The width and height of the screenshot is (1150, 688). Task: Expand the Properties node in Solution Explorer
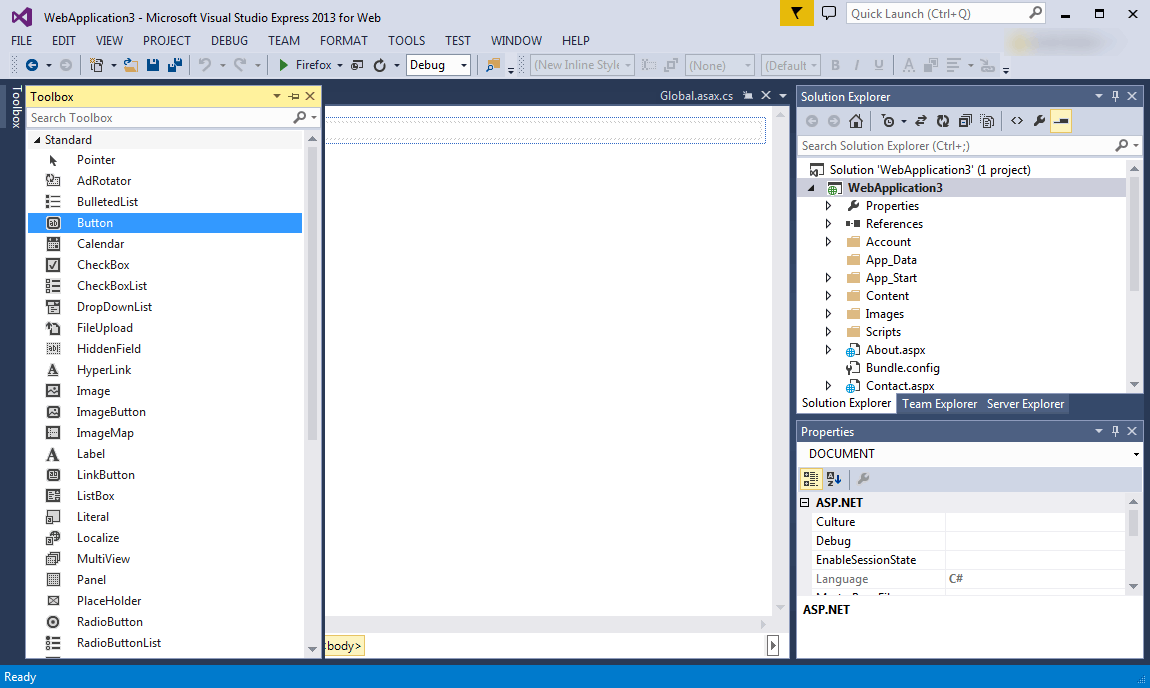tap(829, 206)
